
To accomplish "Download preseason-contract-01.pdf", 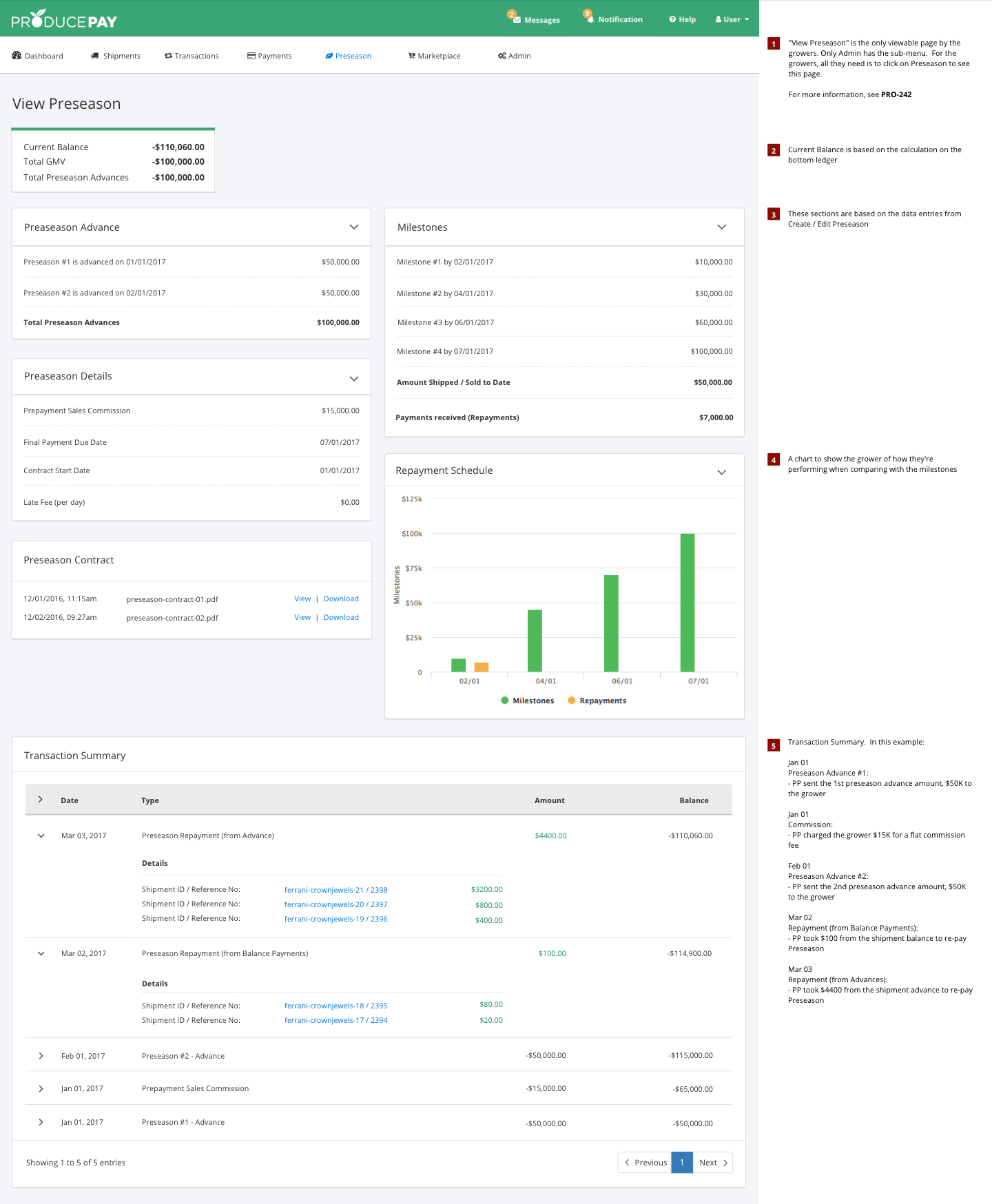I will pyautogui.click(x=341, y=599).
